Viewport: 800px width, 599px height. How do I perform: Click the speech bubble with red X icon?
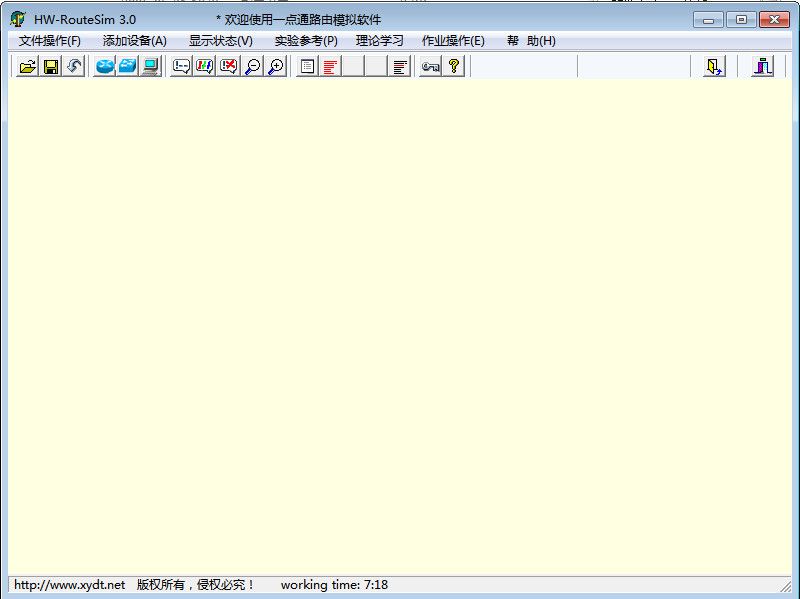tap(228, 66)
